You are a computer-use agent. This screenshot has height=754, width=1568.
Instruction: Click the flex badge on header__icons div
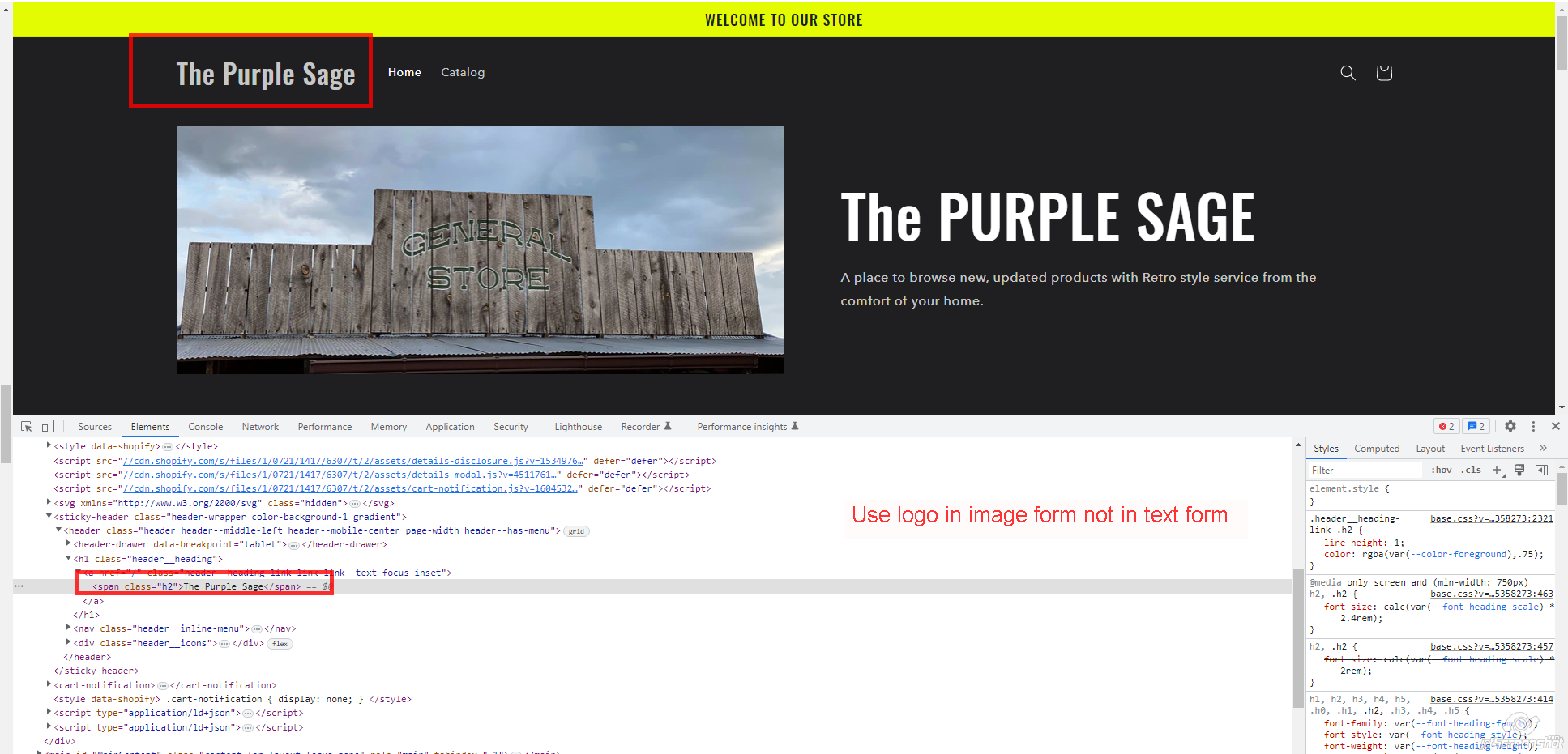[x=280, y=644]
